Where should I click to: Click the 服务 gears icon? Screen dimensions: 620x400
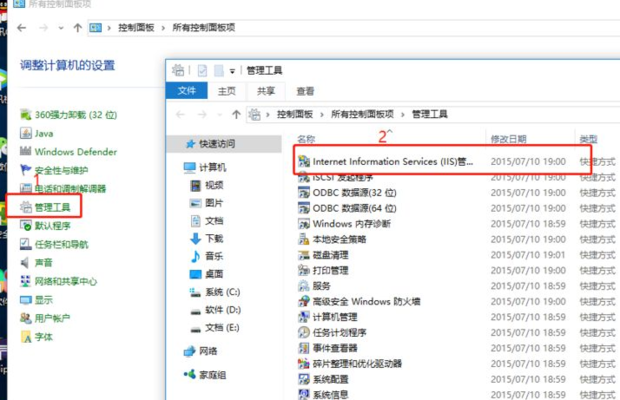[304, 286]
